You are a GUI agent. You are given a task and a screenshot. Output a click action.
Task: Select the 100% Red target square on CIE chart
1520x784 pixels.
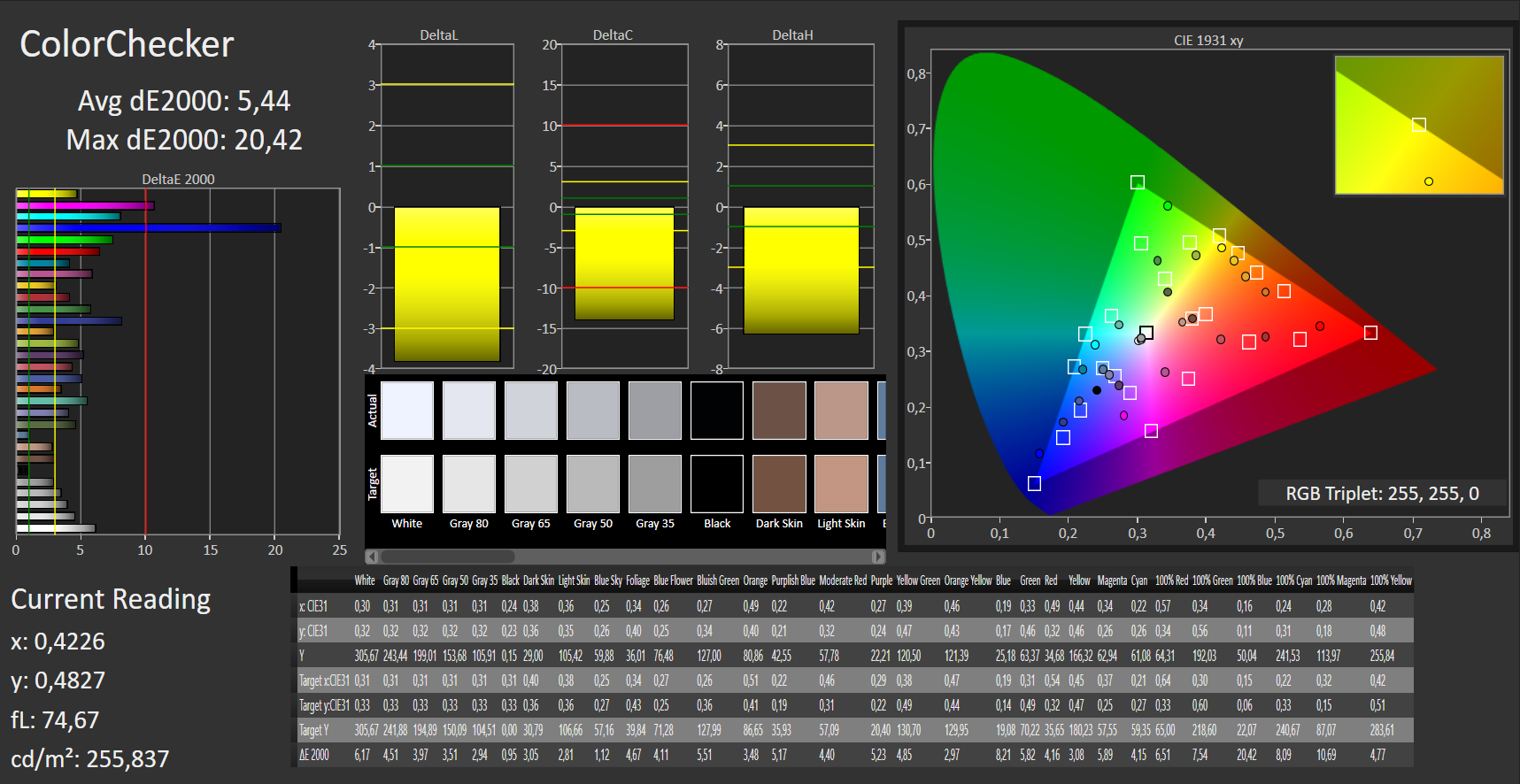[x=1370, y=333]
